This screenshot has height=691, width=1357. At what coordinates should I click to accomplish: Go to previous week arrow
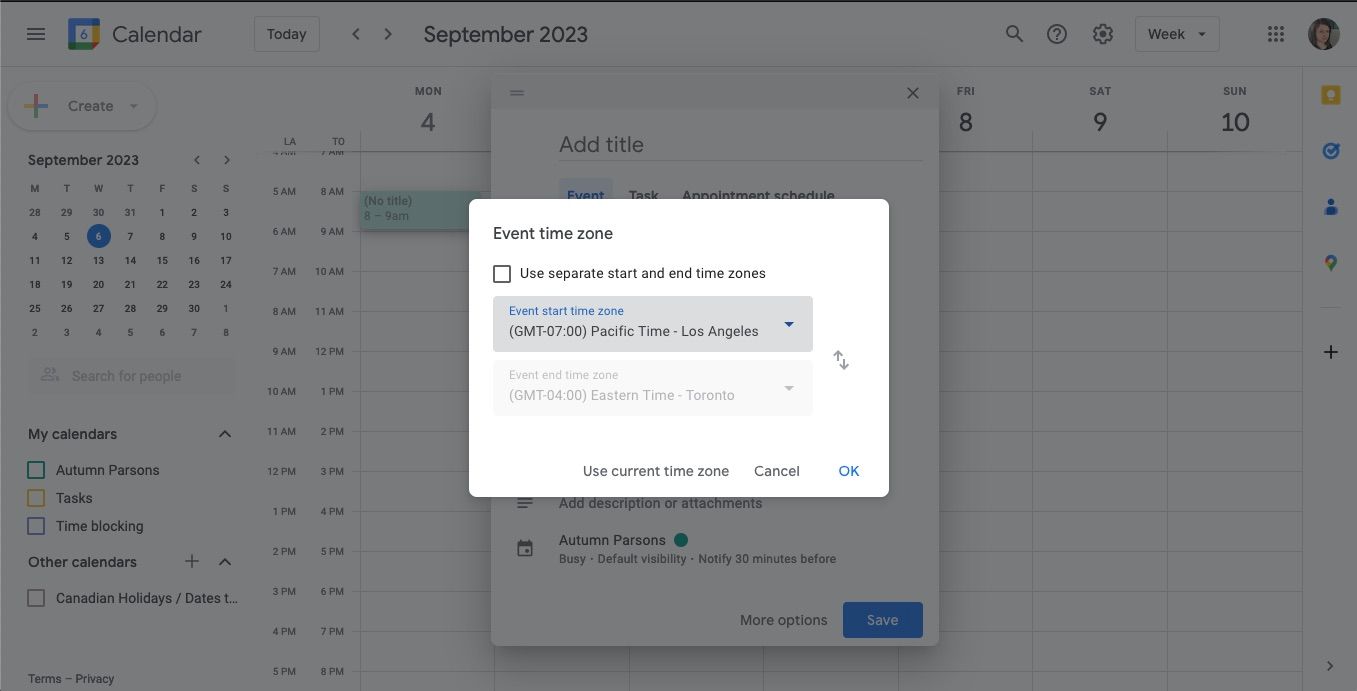tap(356, 34)
